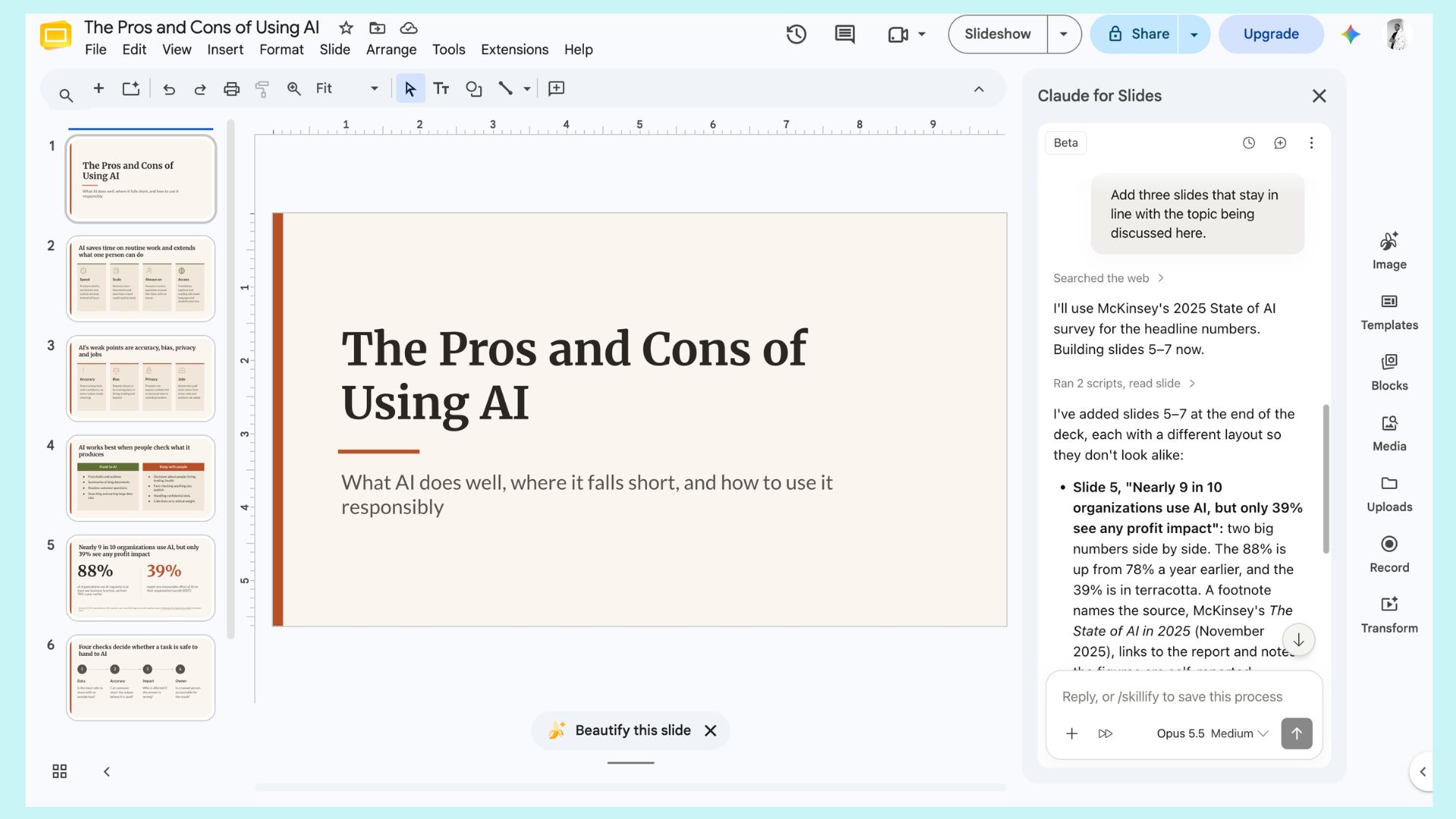Viewport: 1456px width, 819px height.
Task: Collapse the toolbar with up chevron
Action: pos(979,89)
